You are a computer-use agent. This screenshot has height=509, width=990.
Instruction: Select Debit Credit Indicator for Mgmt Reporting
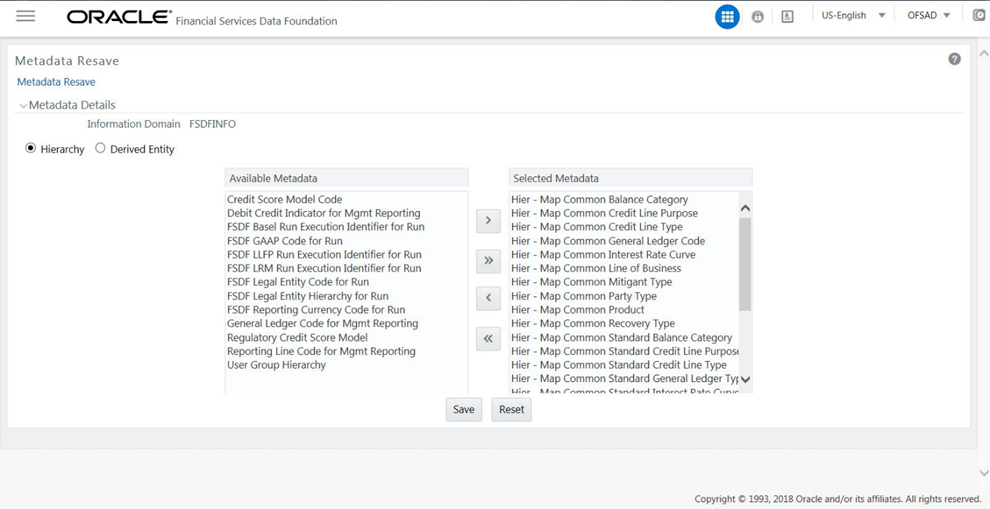pos(324,213)
